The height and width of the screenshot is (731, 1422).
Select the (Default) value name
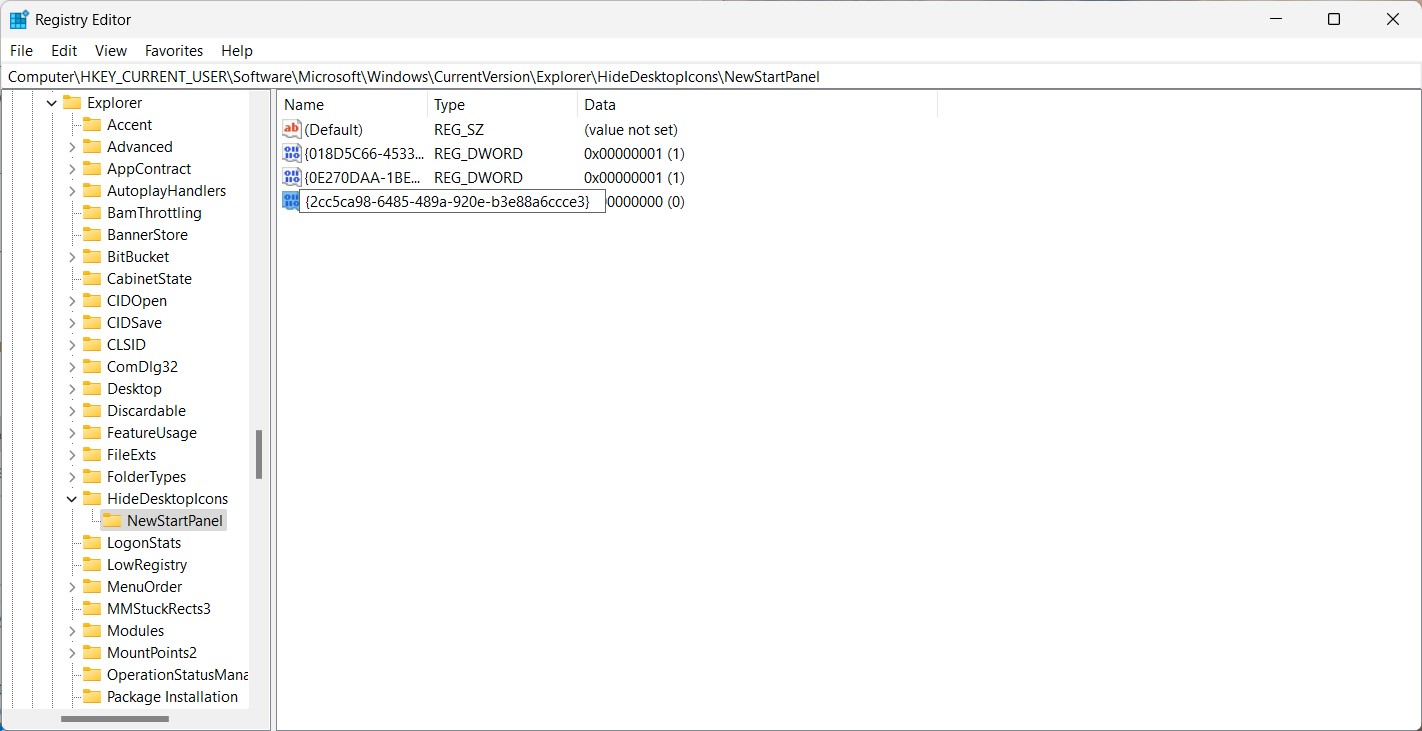click(333, 130)
